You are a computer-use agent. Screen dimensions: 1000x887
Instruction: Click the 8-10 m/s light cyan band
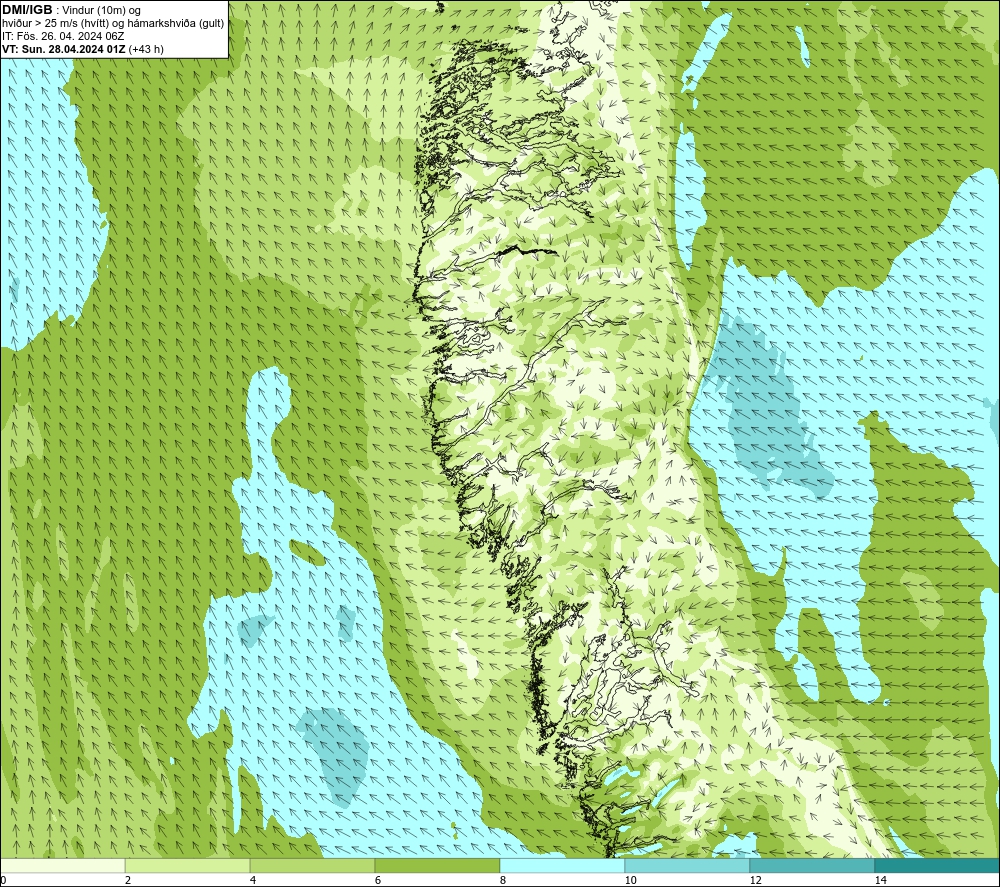pyautogui.click(x=562, y=865)
